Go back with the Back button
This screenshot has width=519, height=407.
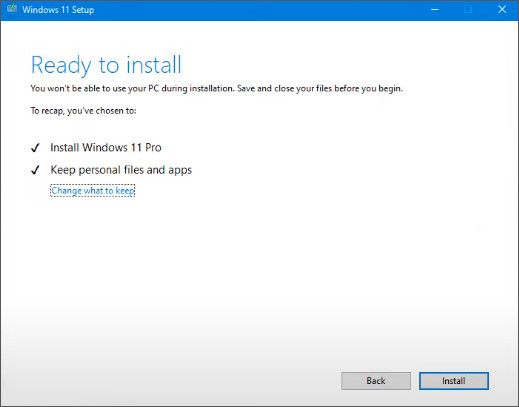click(376, 381)
